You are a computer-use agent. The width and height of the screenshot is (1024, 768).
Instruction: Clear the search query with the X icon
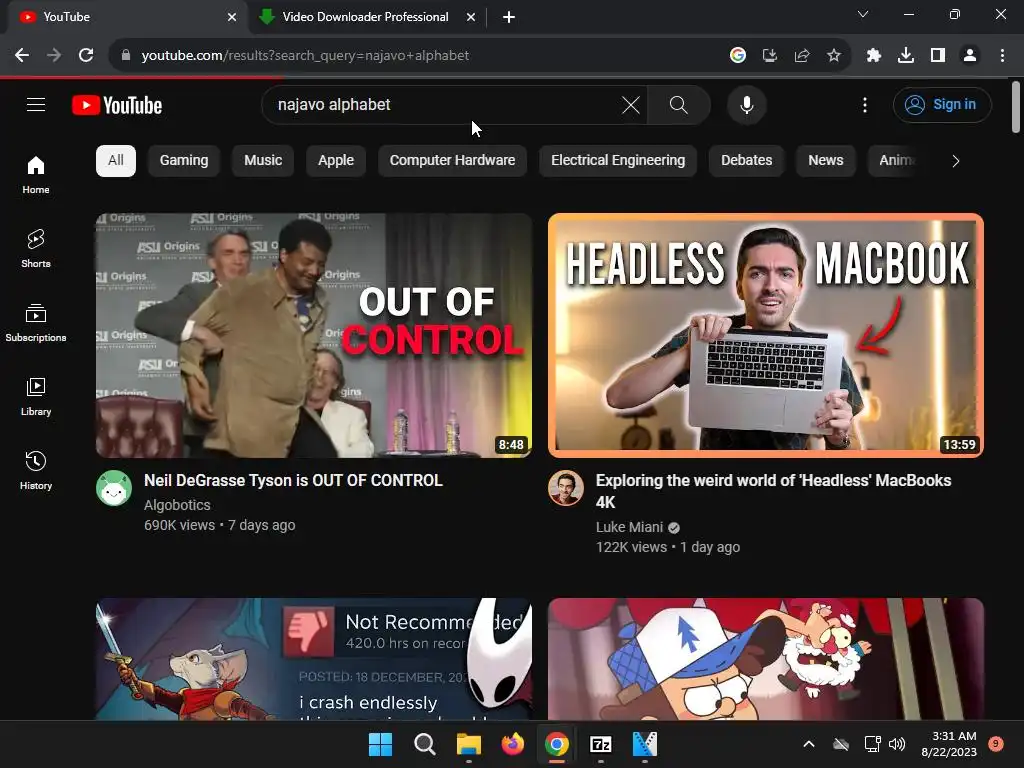[631, 104]
